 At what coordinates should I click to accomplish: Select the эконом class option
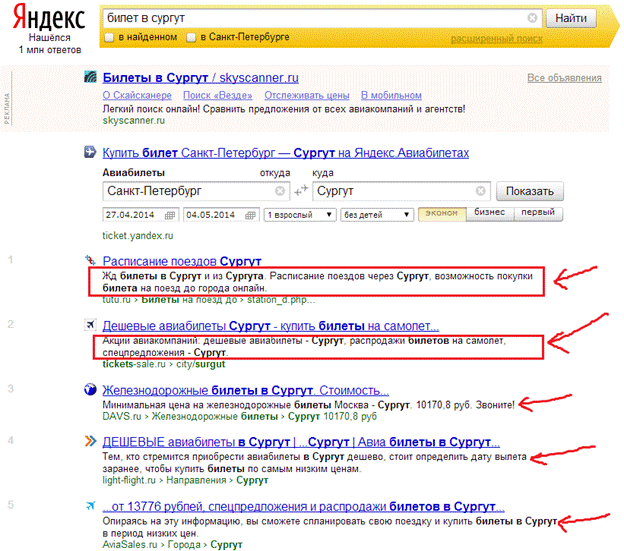(442, 213)
